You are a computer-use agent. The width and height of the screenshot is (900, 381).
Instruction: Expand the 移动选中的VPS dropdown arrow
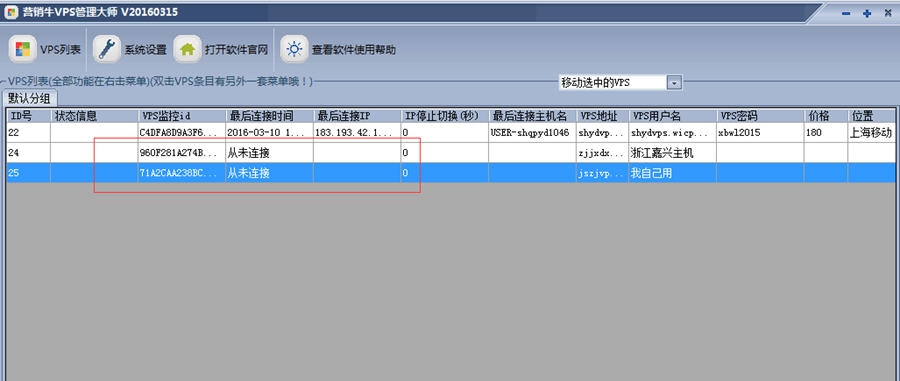click(674, 83)
